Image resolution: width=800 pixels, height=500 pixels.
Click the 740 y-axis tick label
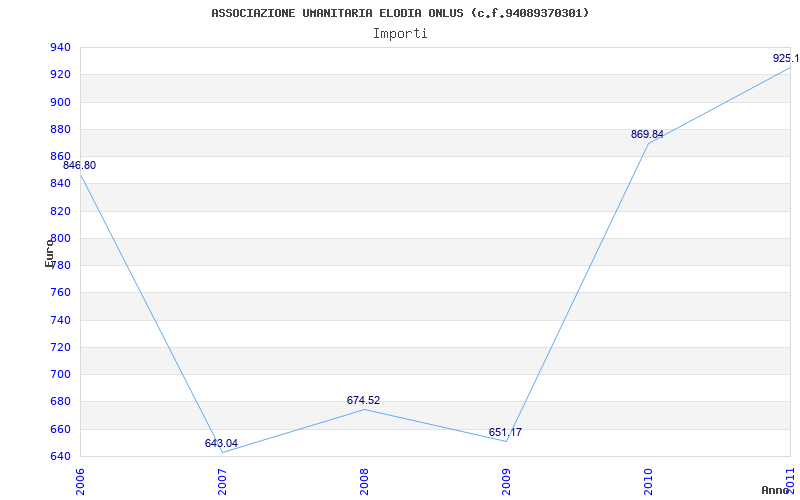[60, 320]
